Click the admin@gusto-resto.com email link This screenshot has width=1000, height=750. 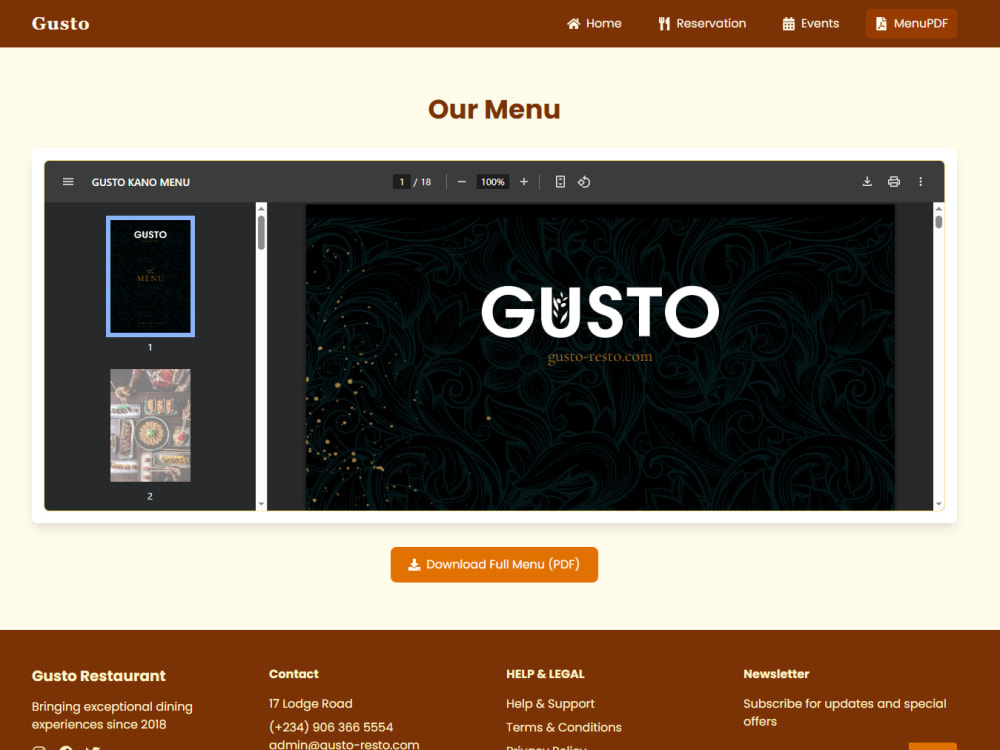pyautogui.click(x=344, y=744)
